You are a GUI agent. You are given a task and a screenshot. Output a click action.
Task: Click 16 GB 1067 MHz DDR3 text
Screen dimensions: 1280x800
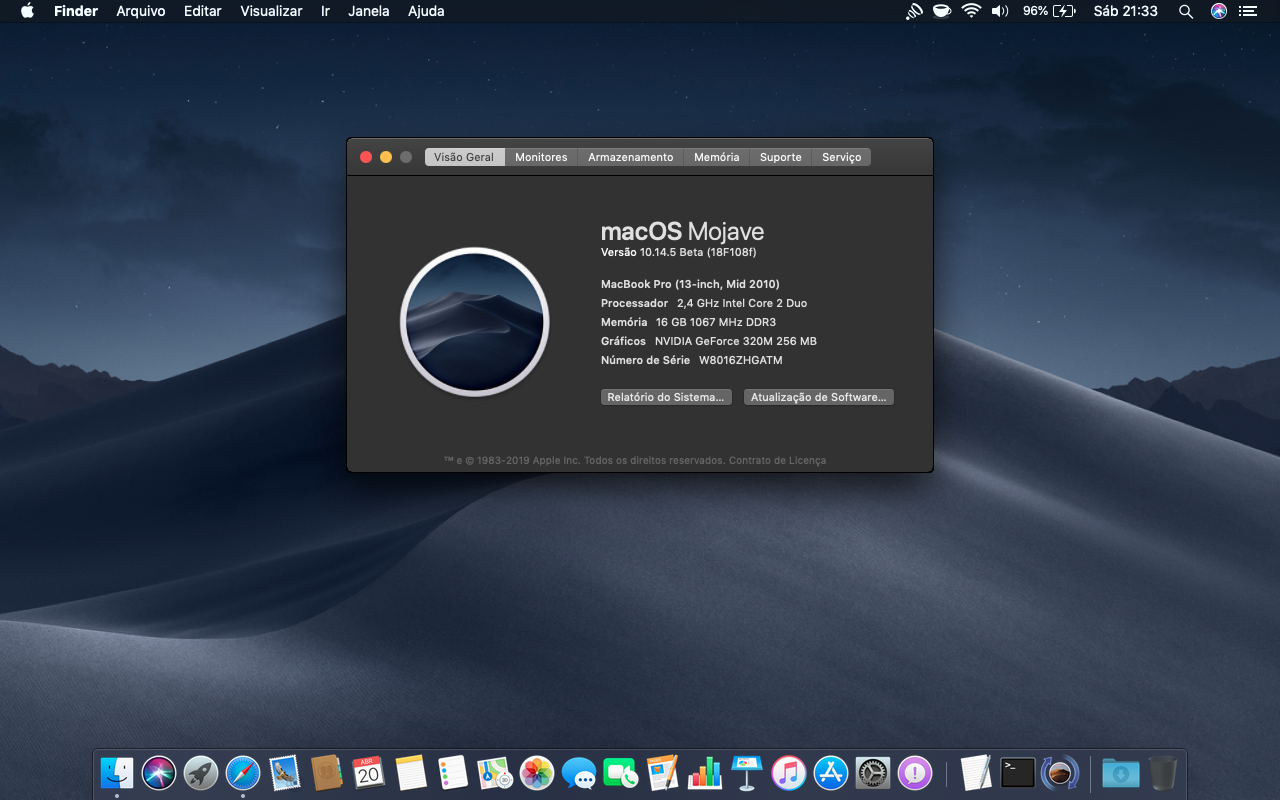tap(716, 322)
